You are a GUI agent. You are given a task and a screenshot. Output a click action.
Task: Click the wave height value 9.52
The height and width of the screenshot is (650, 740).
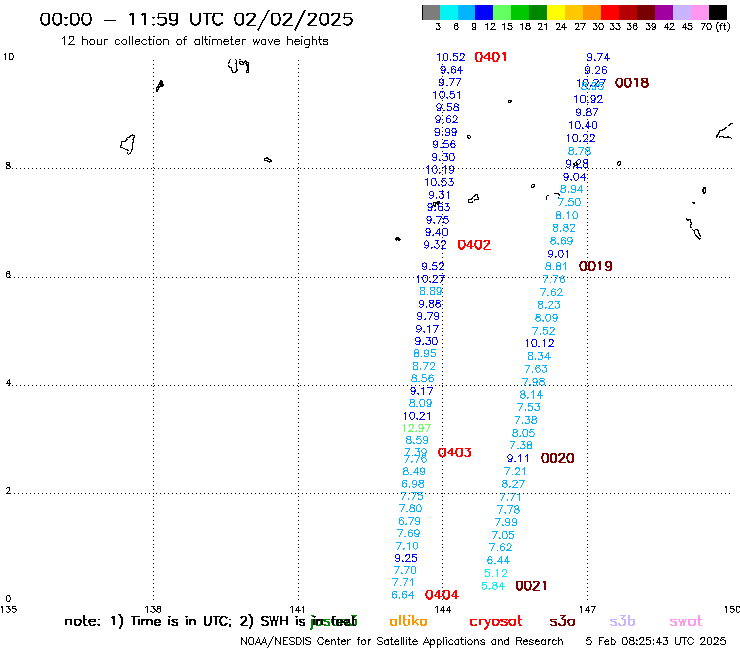coord(433,266)
